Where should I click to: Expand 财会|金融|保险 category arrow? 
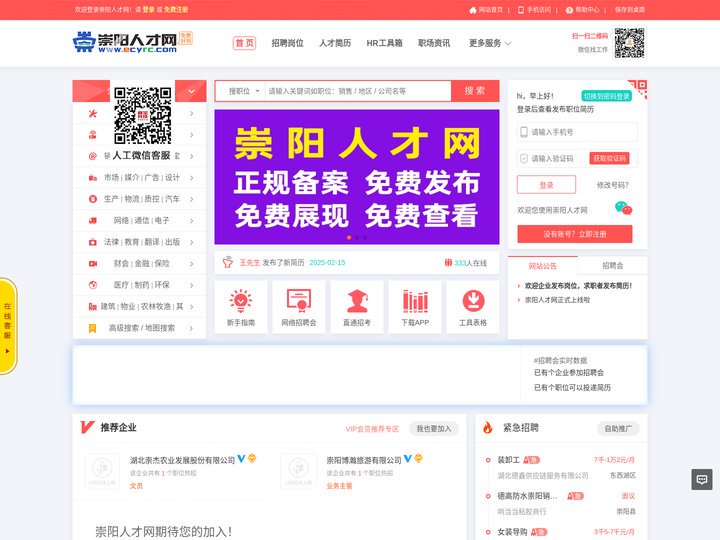pos(191,264)
